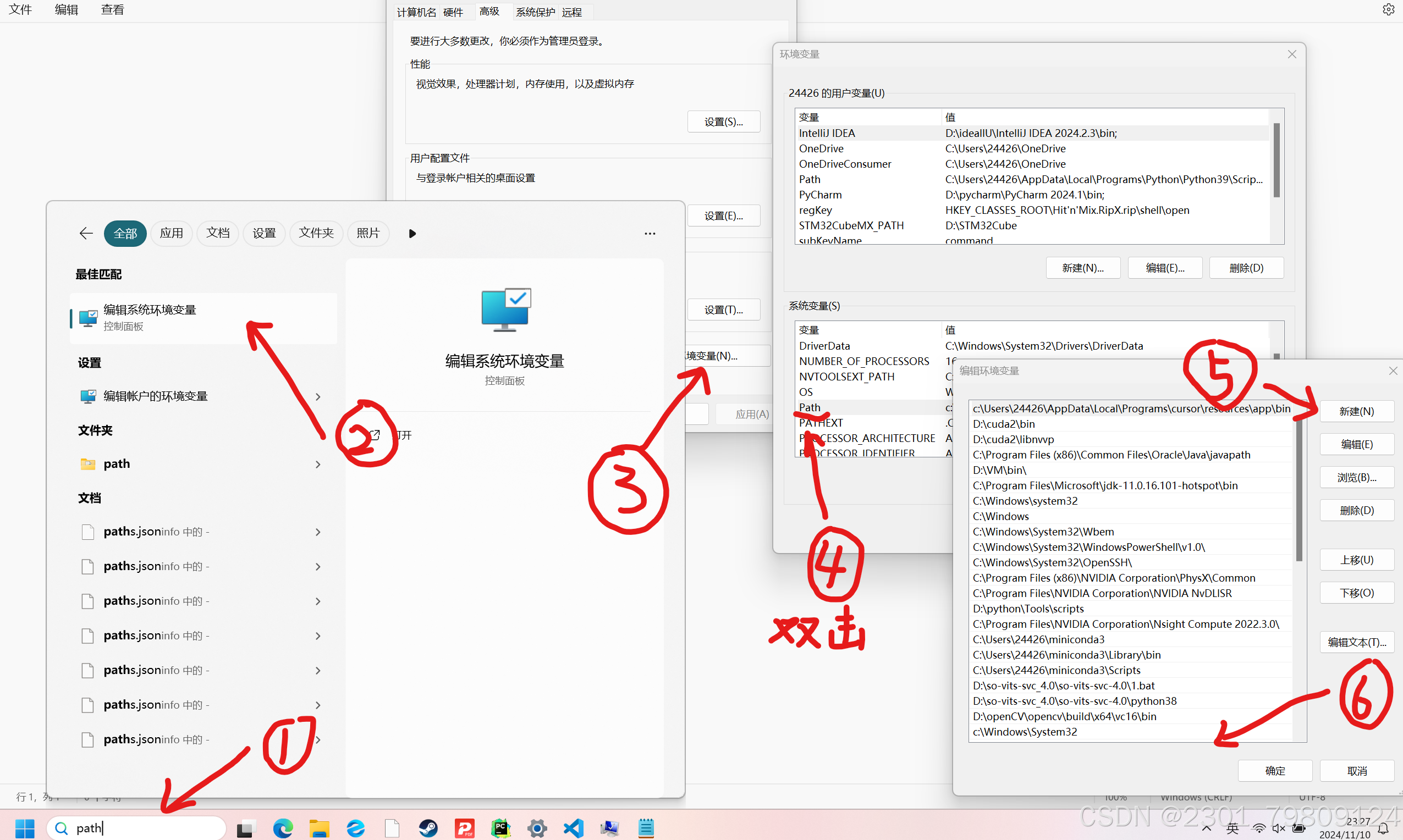Viewport: 1403px width, 840px height.
Task: Launch Steam from the taskbar
Action: (428, 828)
